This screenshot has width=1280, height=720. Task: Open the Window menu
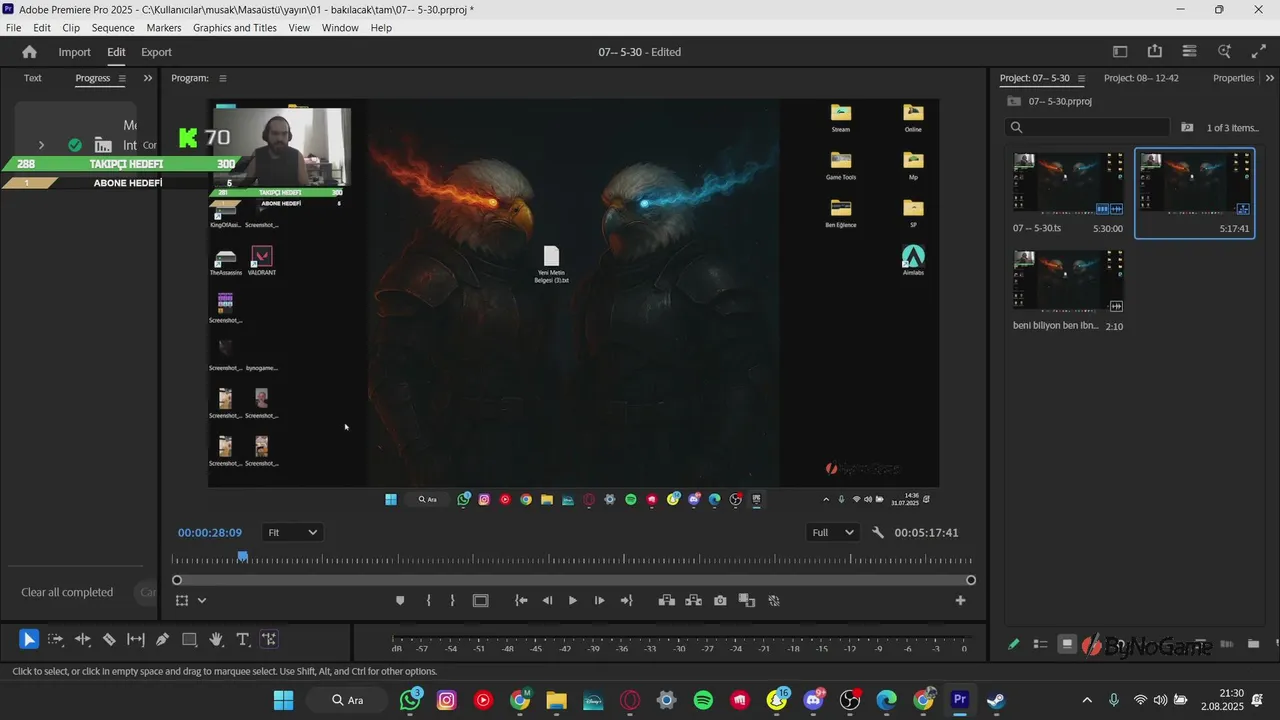340,28
